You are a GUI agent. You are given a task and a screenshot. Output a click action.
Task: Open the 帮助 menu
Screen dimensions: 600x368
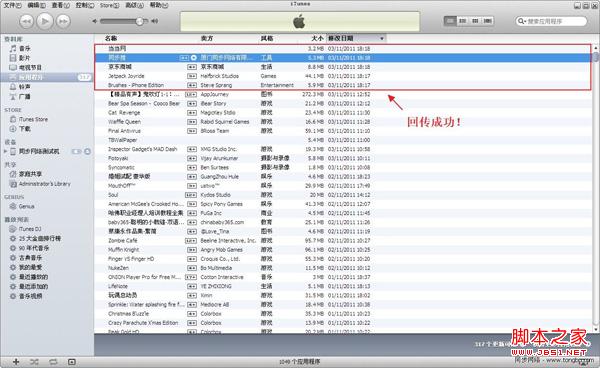coord(158,5)
